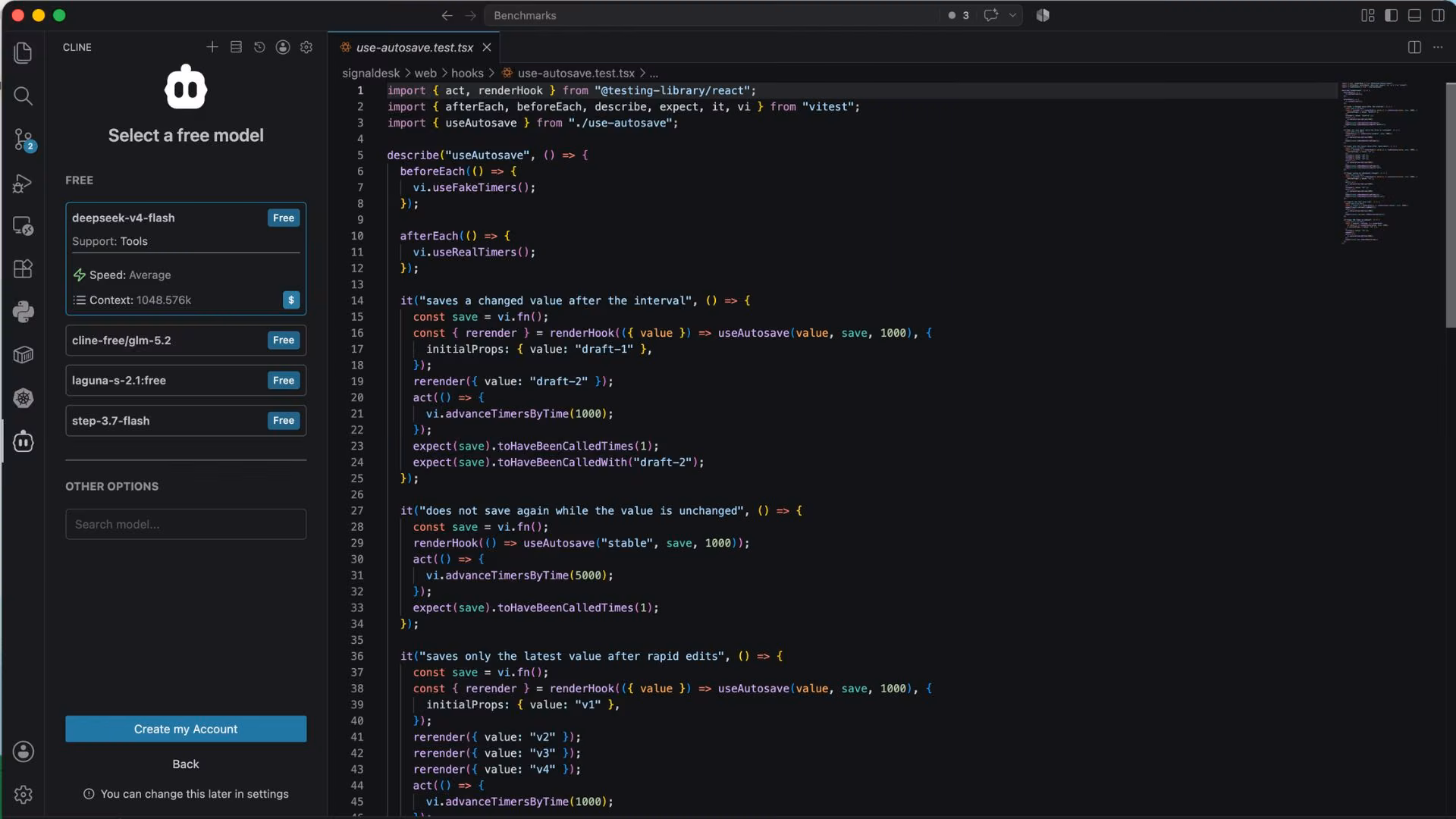Open Cline MCP servers icon
1456x819 pixels.
(236, 47)
